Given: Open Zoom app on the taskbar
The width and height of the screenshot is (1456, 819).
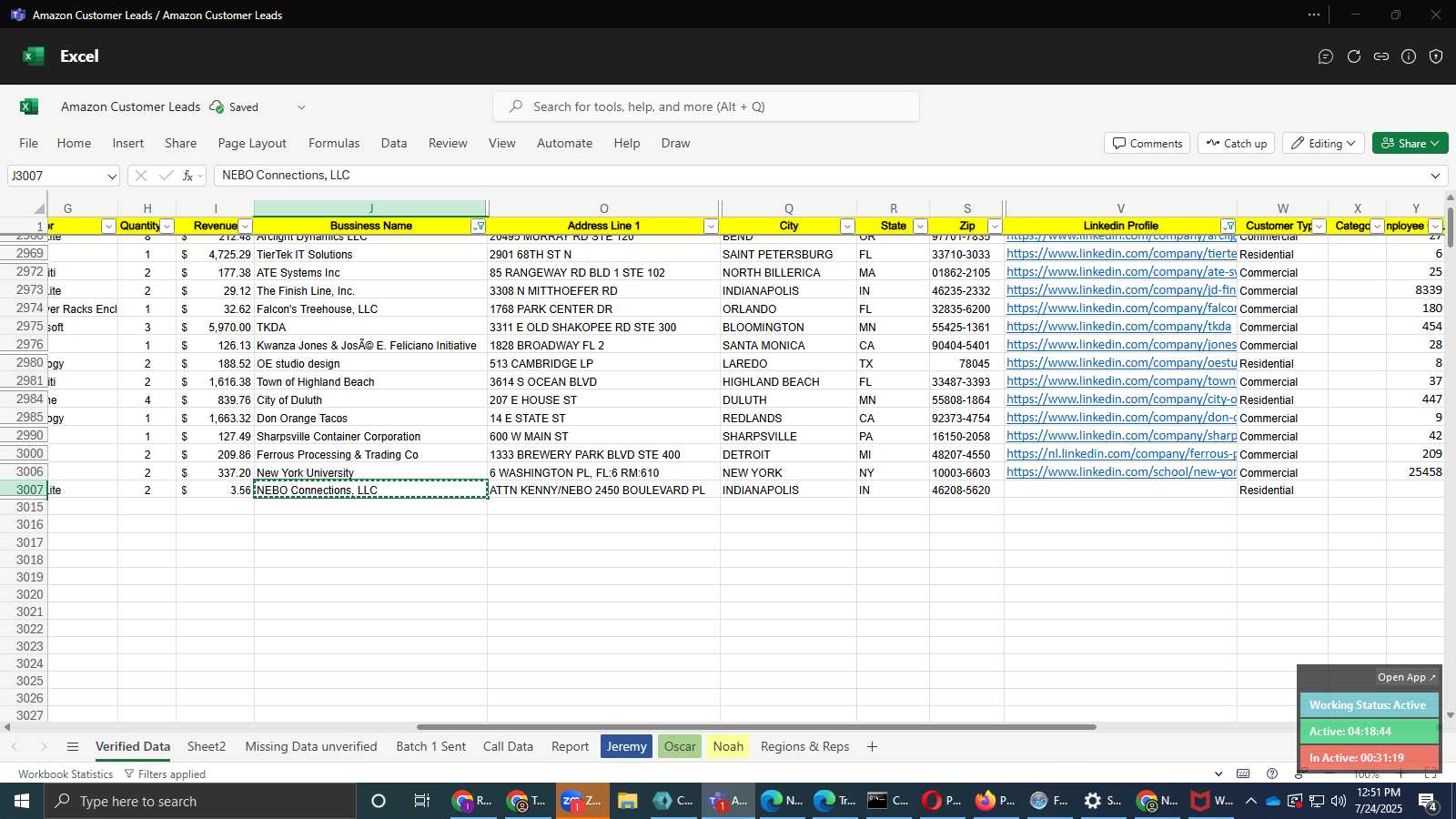Looking at the screenshot, I should [x=582, y=801].
